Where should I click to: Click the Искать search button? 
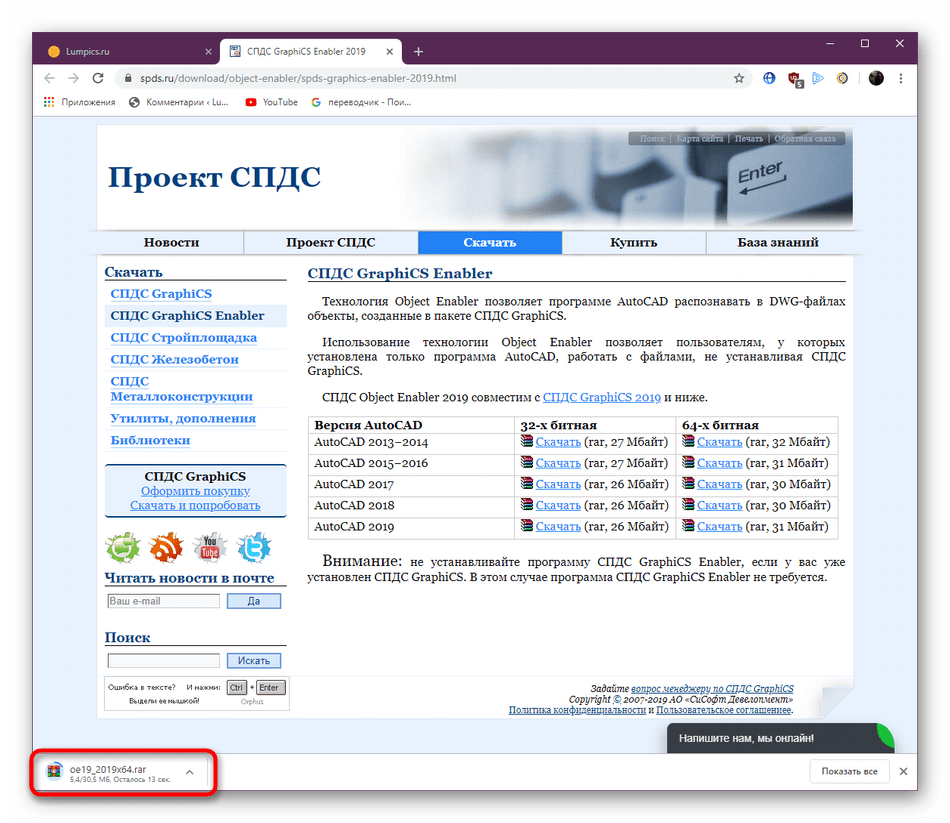click(254, 661)
